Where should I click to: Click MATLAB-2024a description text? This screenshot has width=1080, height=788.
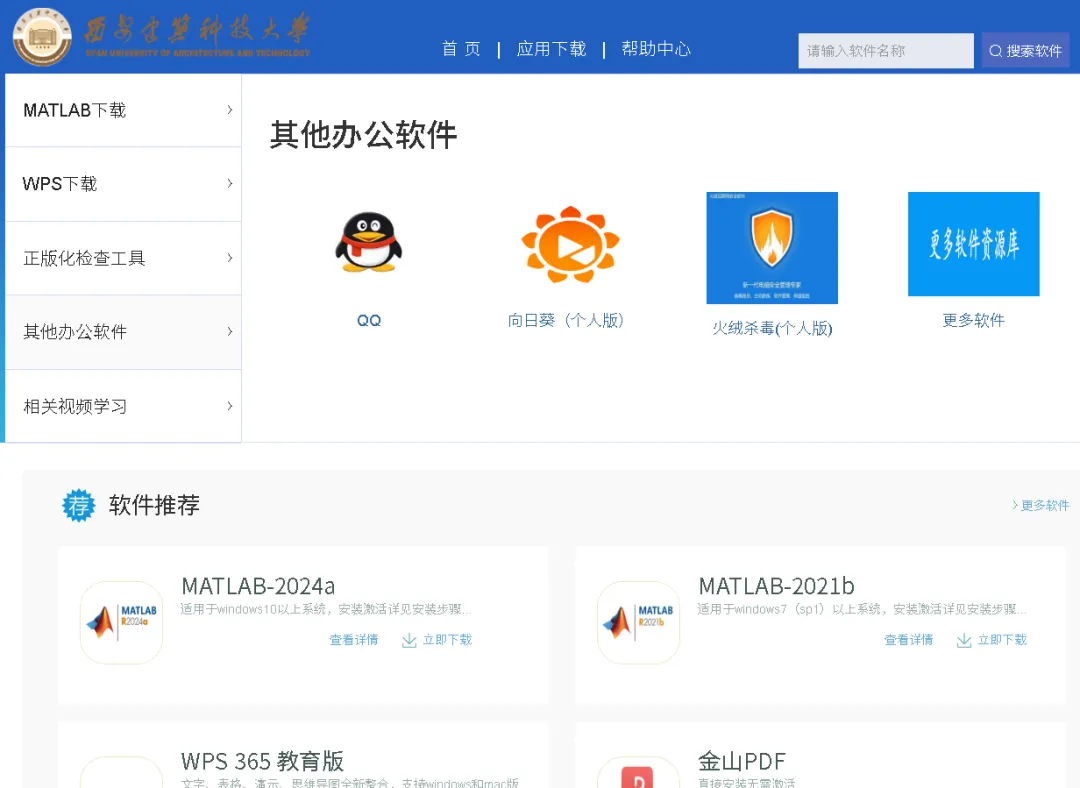point(326,610)
